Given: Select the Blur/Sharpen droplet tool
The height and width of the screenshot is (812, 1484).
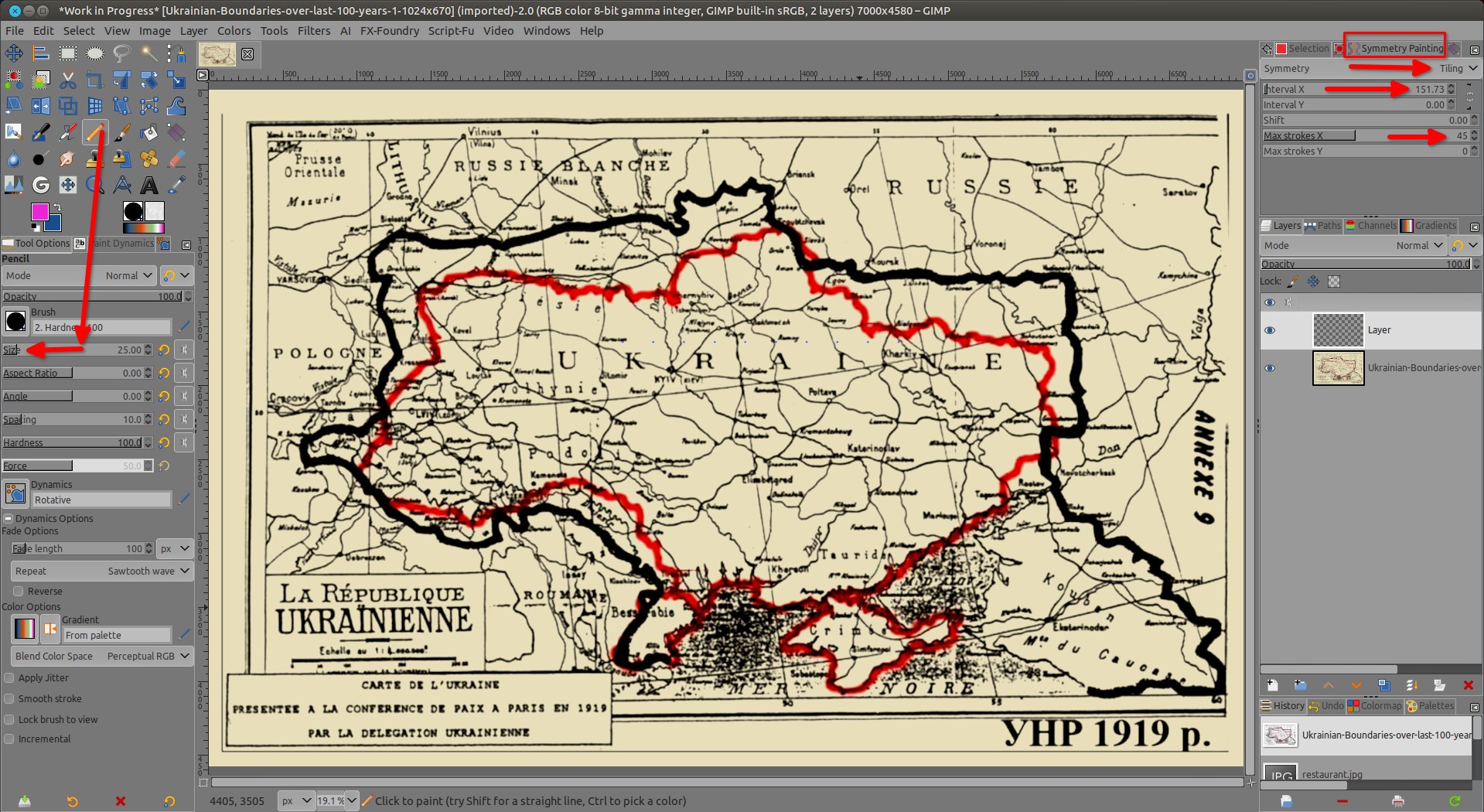Looking at the screenshot, I should pyautogui.click(x=14, y=159).
